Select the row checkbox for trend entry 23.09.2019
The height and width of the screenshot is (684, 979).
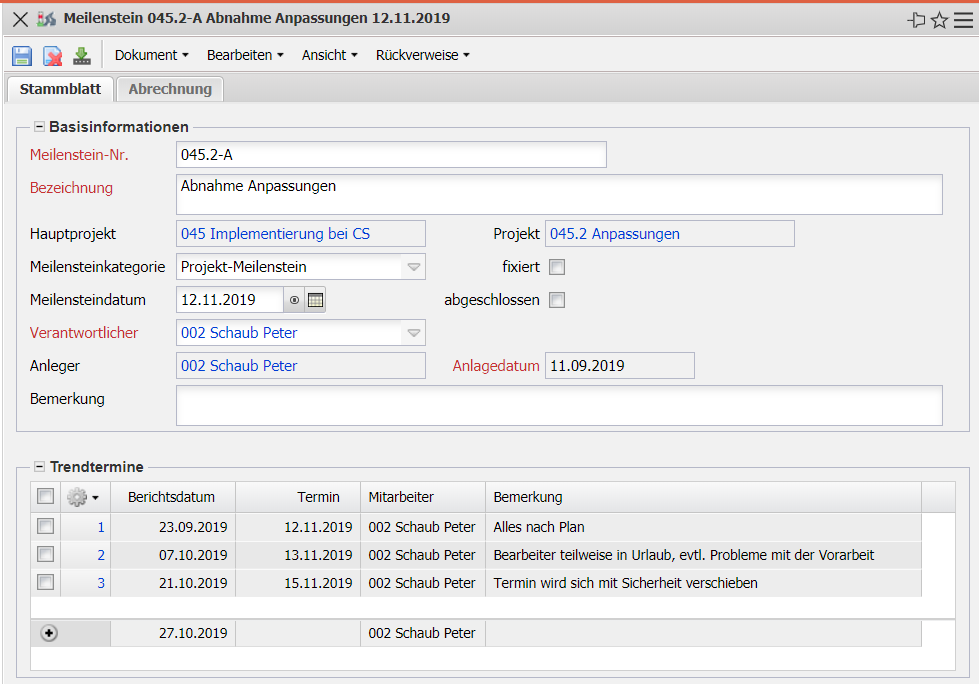(x=45, y=526)
